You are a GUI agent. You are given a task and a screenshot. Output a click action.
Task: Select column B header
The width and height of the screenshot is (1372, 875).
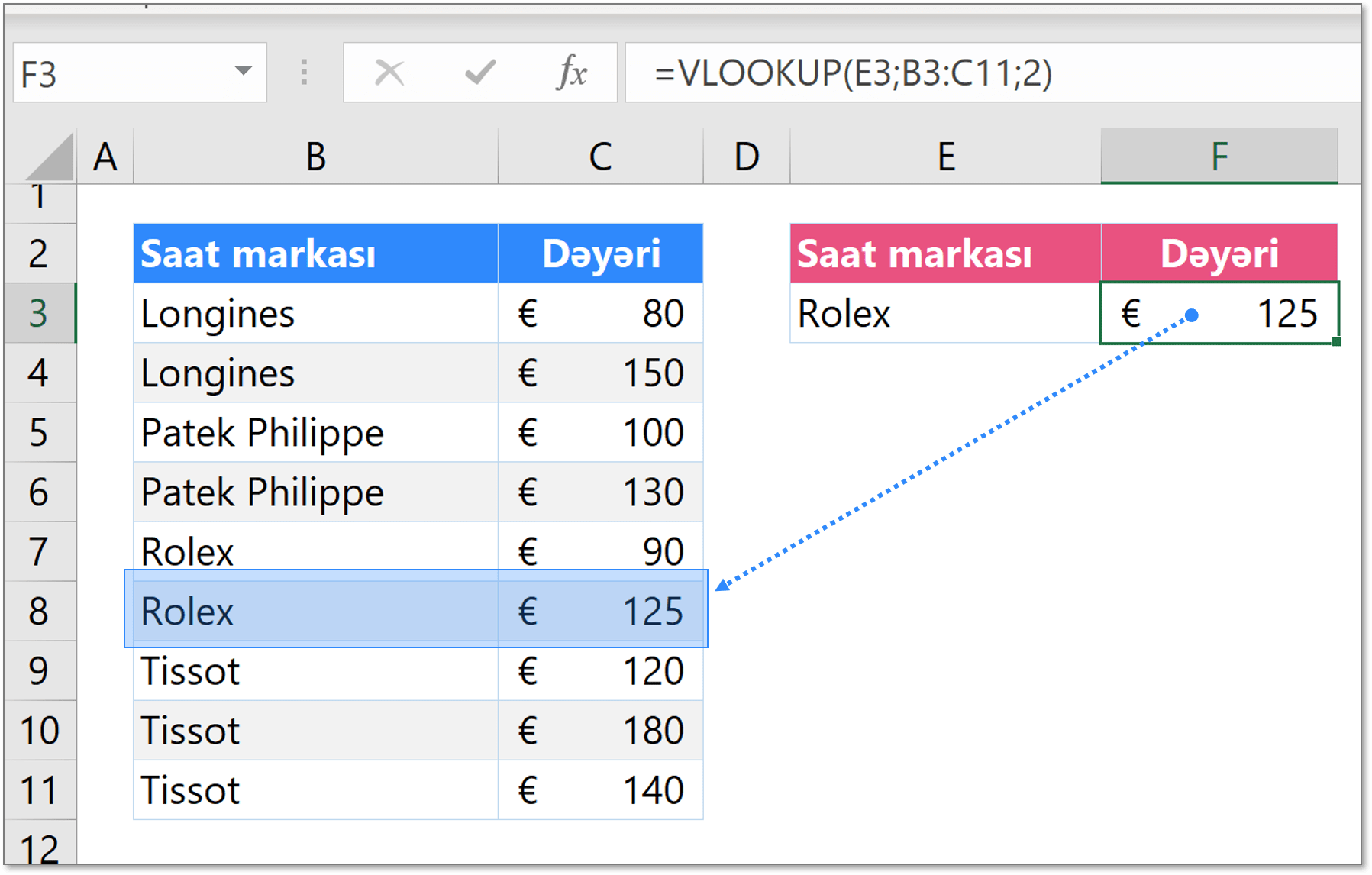tap(315, 157)
